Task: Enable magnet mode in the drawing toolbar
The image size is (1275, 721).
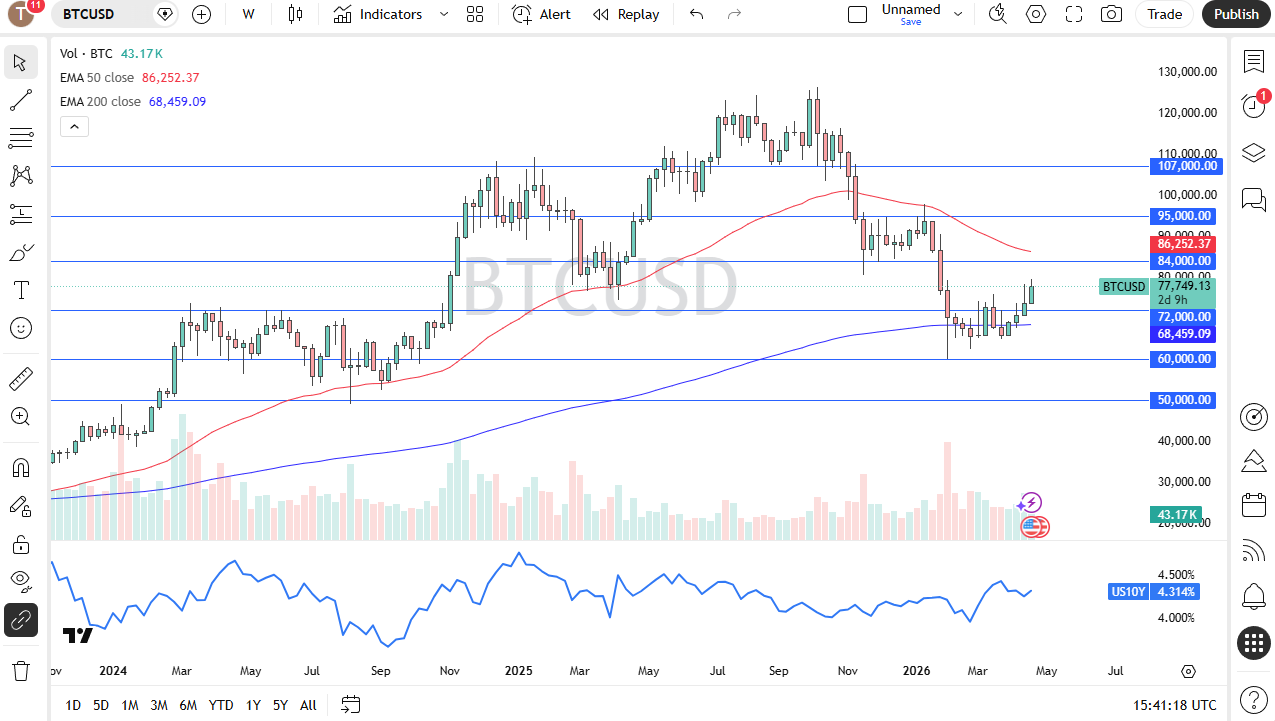Action: 21,468
